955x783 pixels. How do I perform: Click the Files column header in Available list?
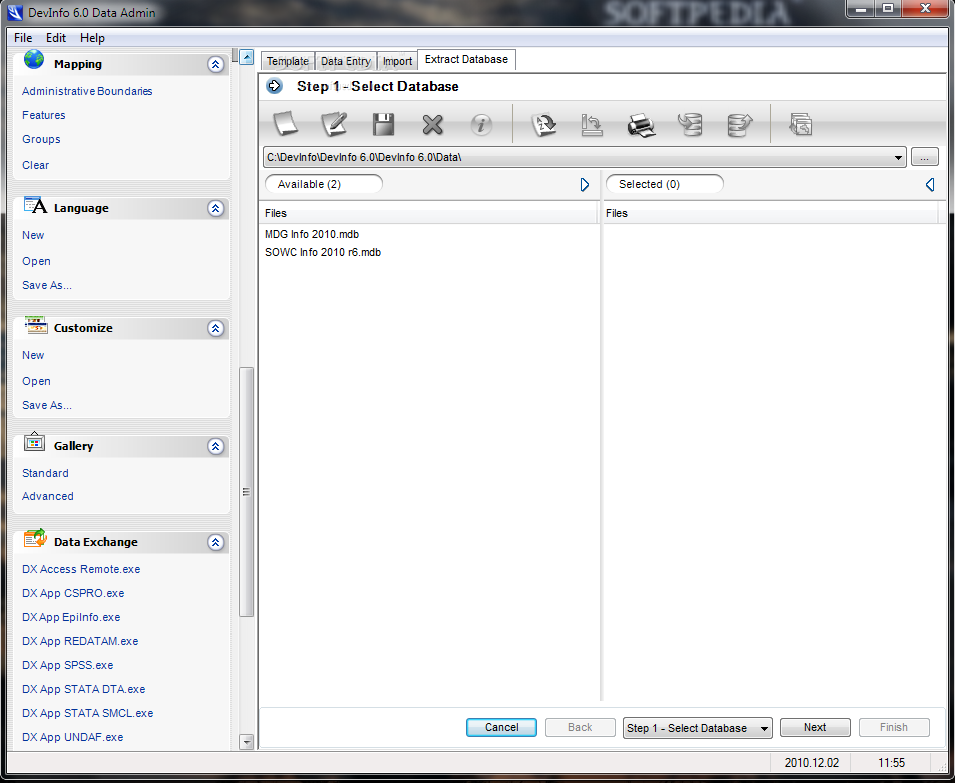coord(429,213)
